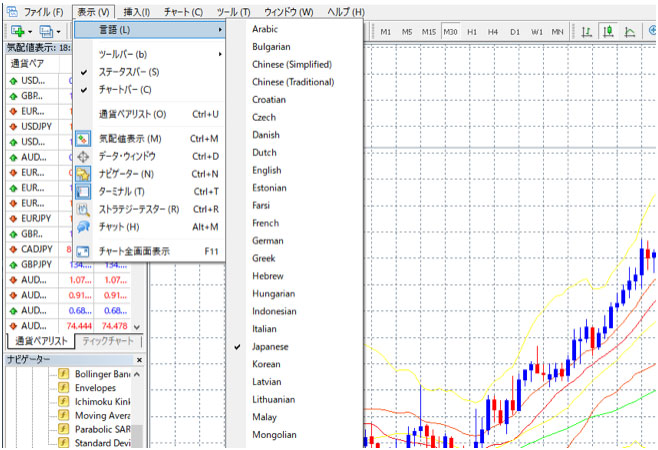
Task: Click the Bollinger Bands indicator icon
Action: coord(63,374)
